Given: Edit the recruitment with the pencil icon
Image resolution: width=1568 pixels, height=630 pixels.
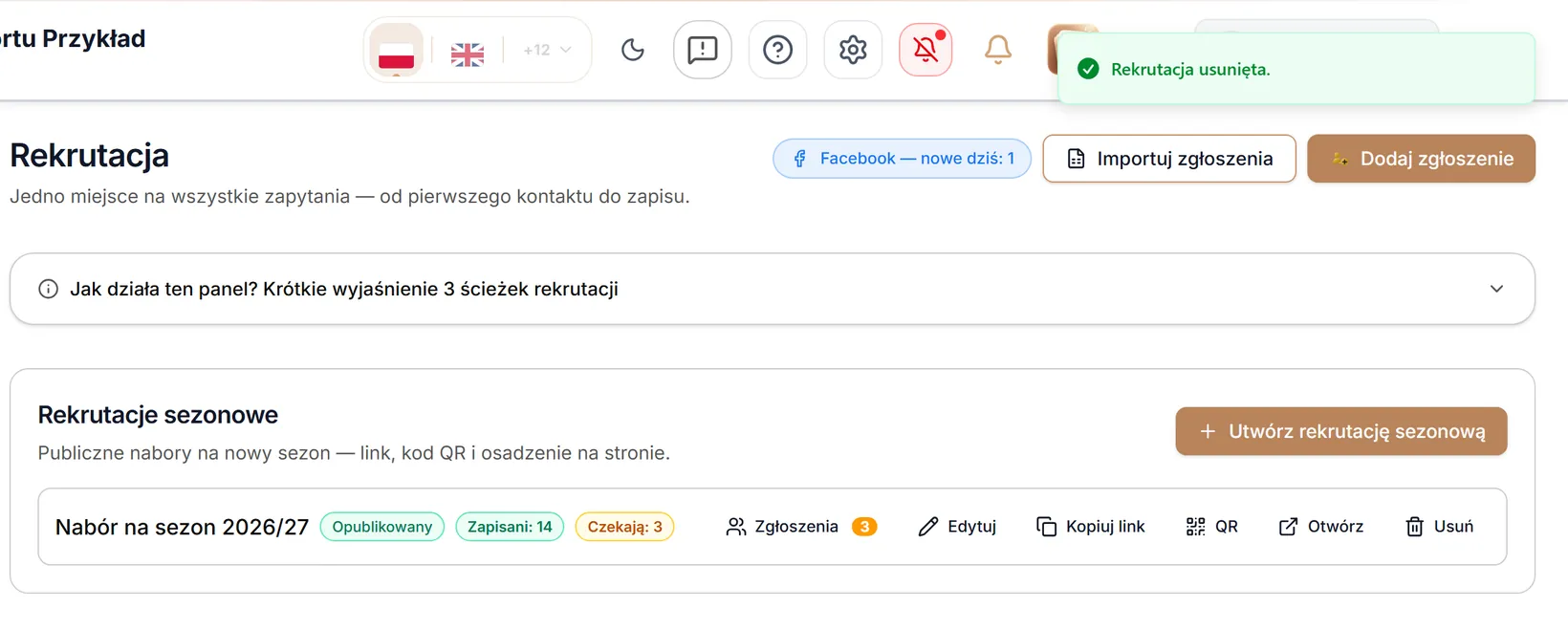Looking at the screenshot, I should (x=957, y=527).
